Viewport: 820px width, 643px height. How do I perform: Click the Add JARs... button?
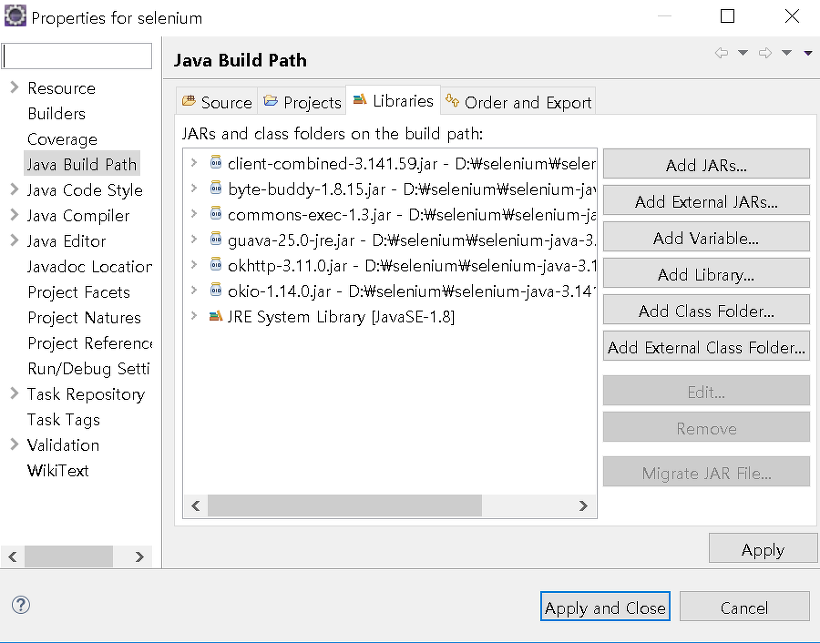(x=706, y=165)
